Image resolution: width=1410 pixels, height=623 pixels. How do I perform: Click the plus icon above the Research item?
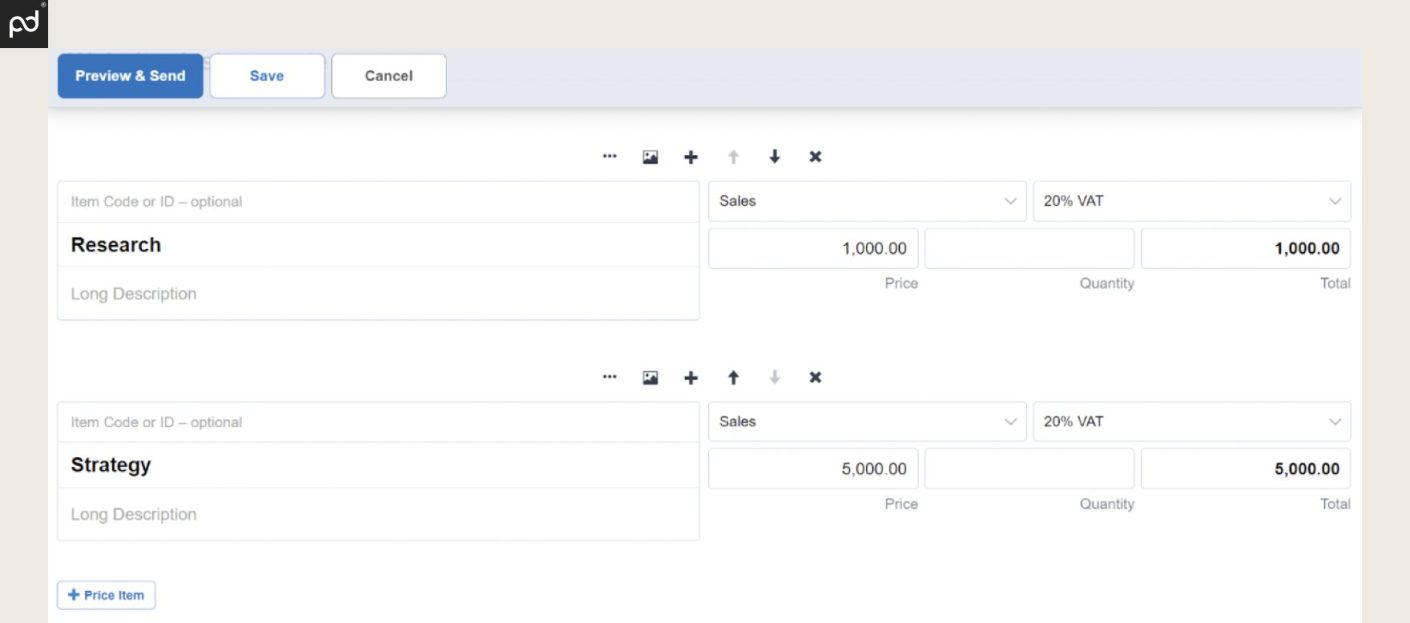click(x=691, y=156)
